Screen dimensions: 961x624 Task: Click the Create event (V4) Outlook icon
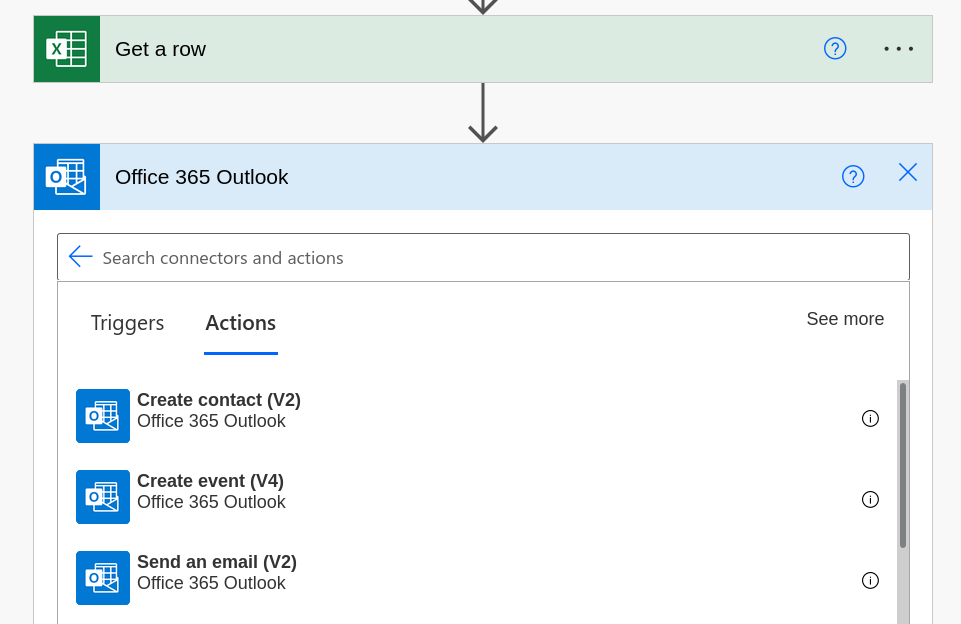(x=103, y=497)
